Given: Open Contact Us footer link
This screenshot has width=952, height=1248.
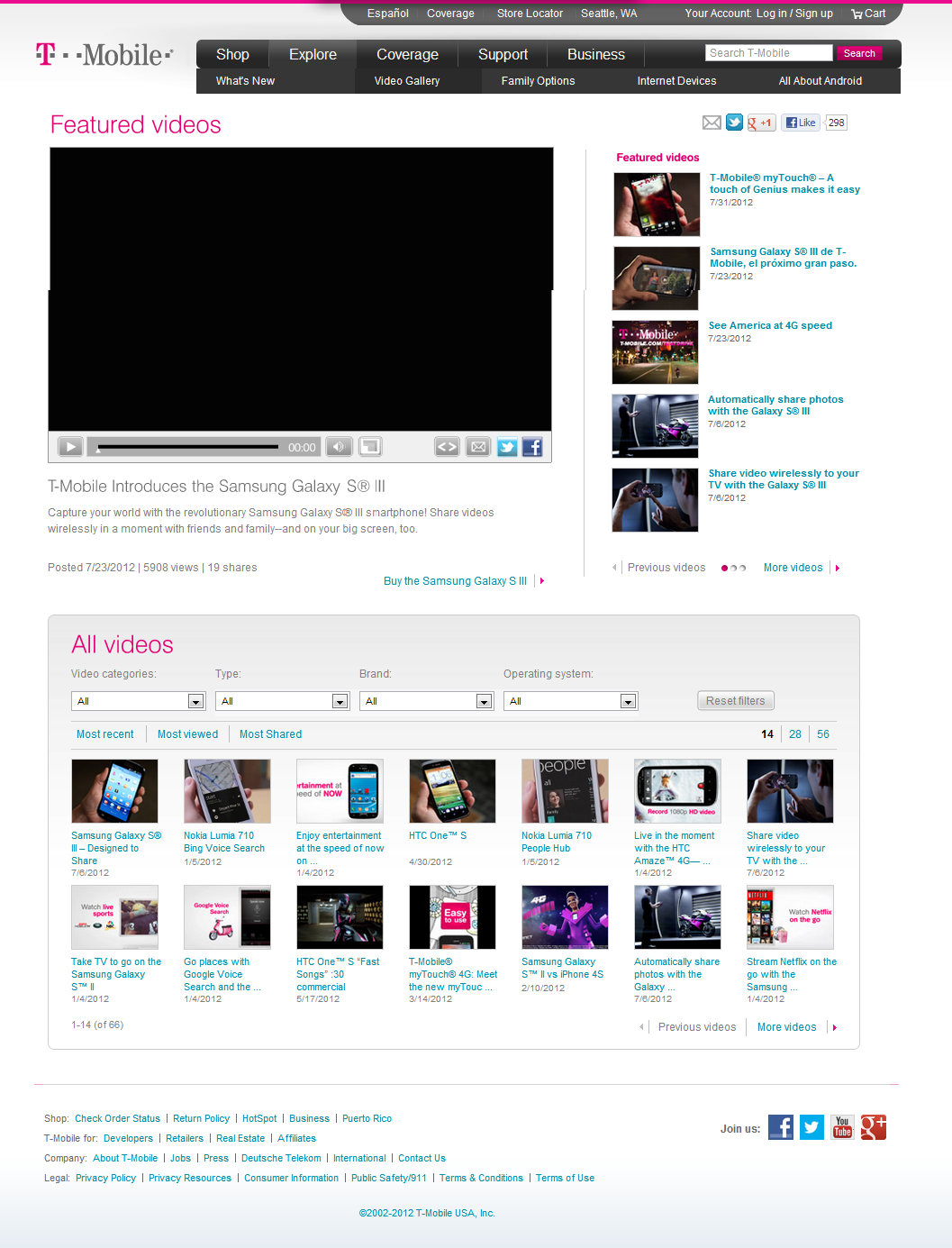Looking at the screenshot, I should pos(422,1158).
